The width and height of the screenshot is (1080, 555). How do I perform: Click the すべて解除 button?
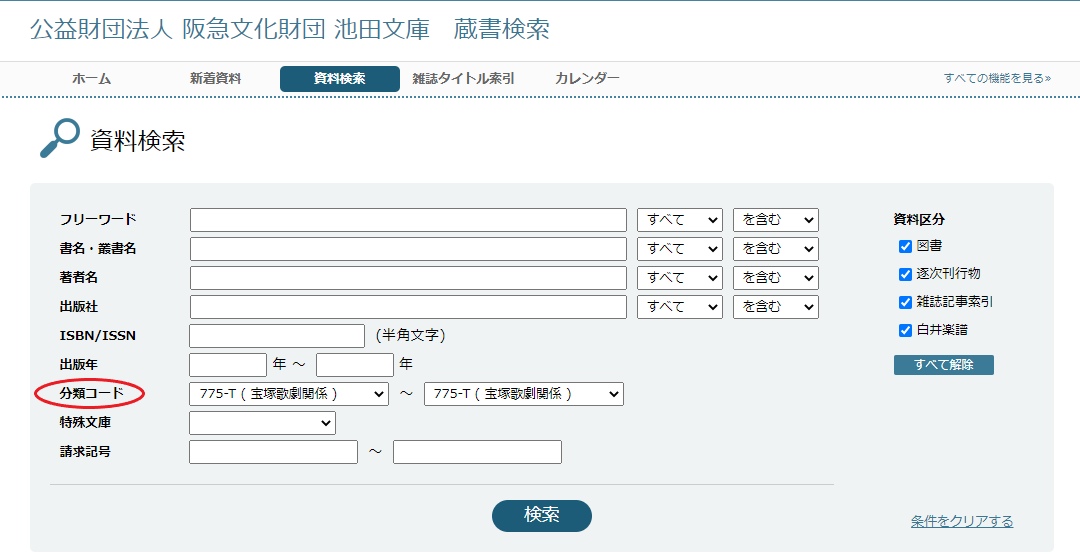tap(944, 365)
